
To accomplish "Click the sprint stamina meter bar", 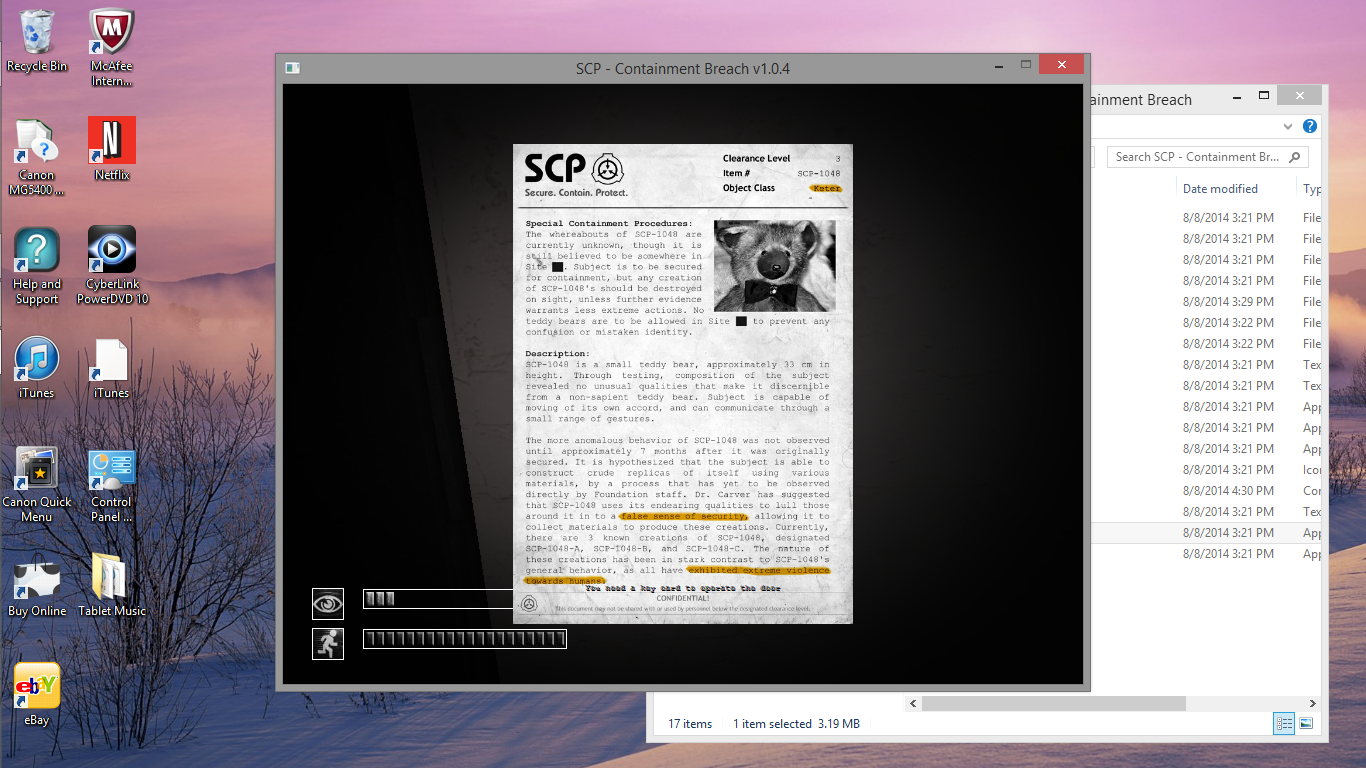I will (465, 639).
